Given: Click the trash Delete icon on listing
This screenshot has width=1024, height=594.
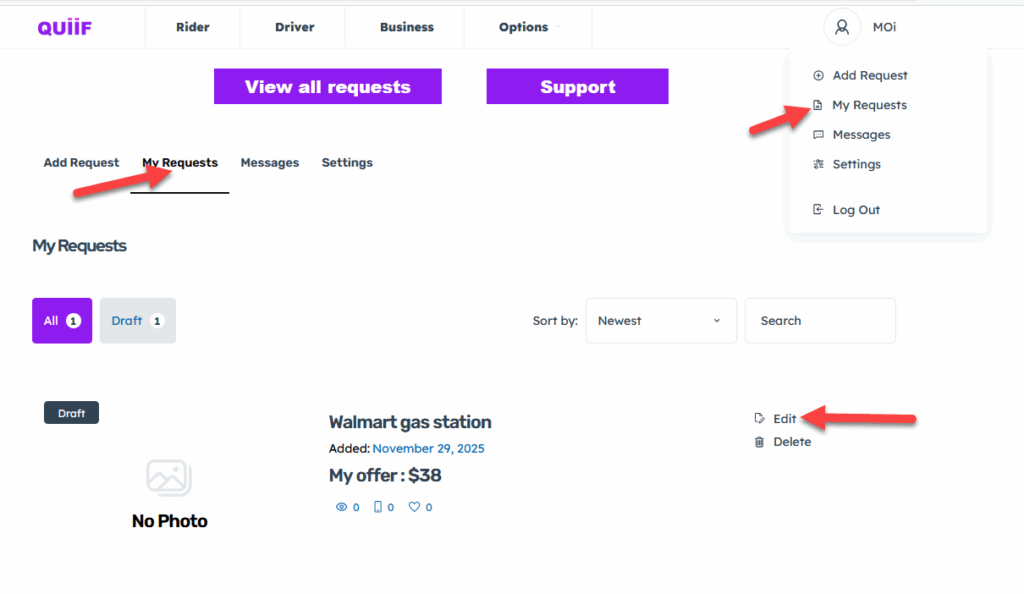Looking at the screenshot, I should [x=760, y=442].
